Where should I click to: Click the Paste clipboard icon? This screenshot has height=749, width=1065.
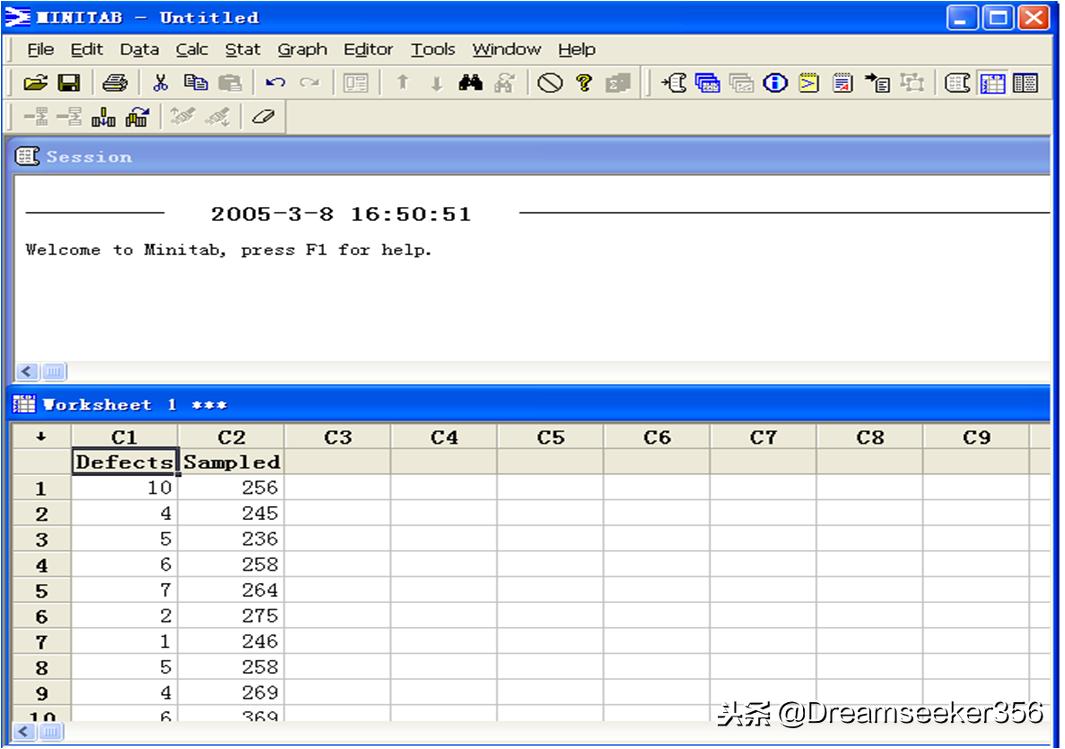[x=230, y=83]
